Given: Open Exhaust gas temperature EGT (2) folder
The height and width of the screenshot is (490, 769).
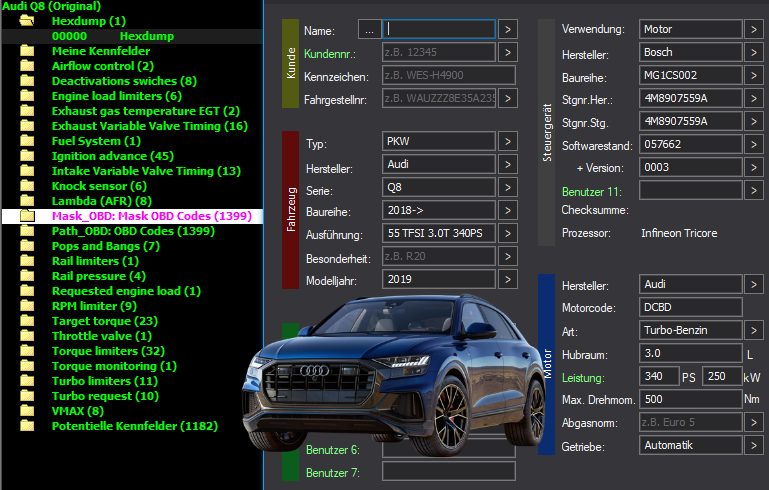Looking at the screenshot, I should click(x=146, y=111).
